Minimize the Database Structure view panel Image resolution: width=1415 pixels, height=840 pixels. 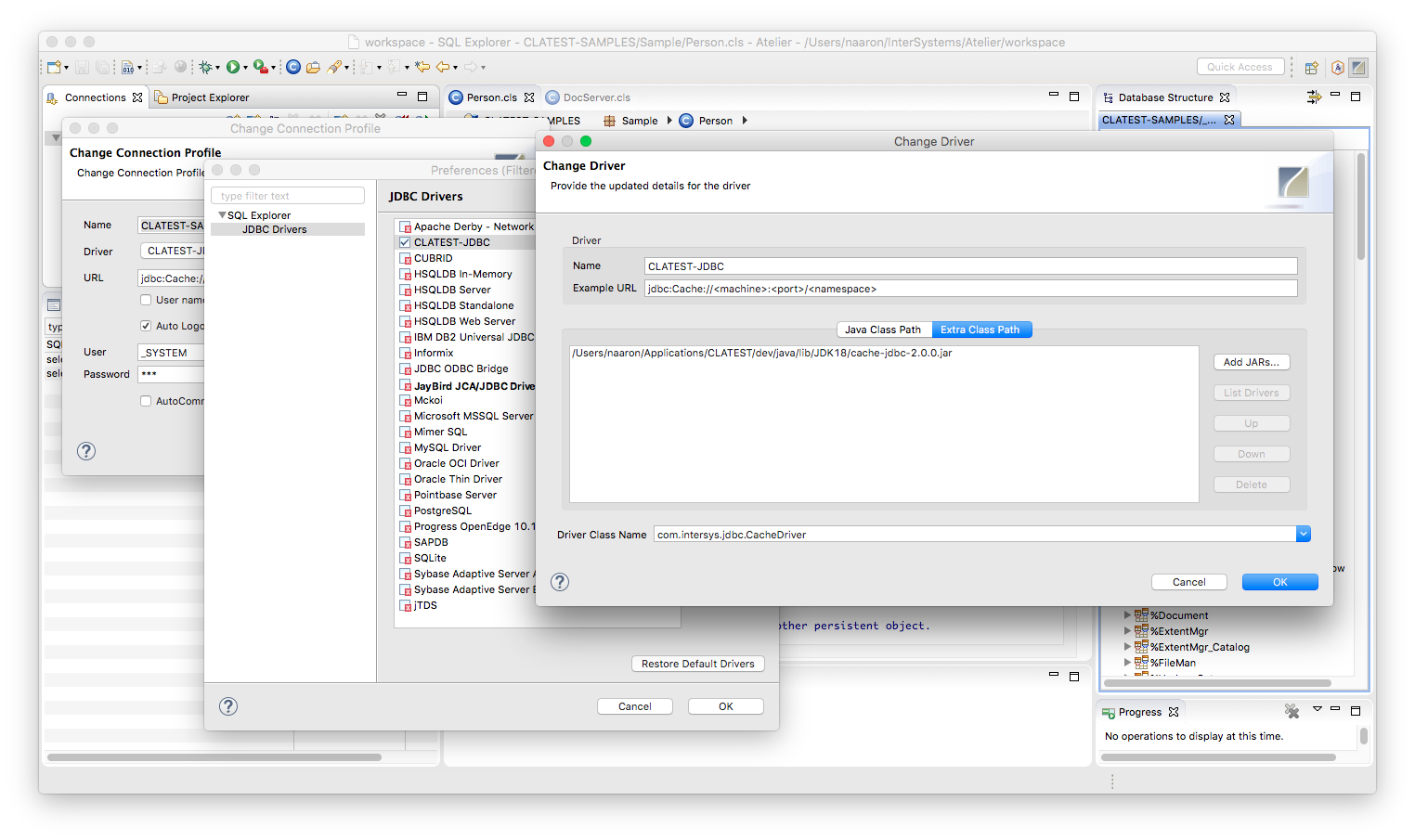[x=1335, y=96]
